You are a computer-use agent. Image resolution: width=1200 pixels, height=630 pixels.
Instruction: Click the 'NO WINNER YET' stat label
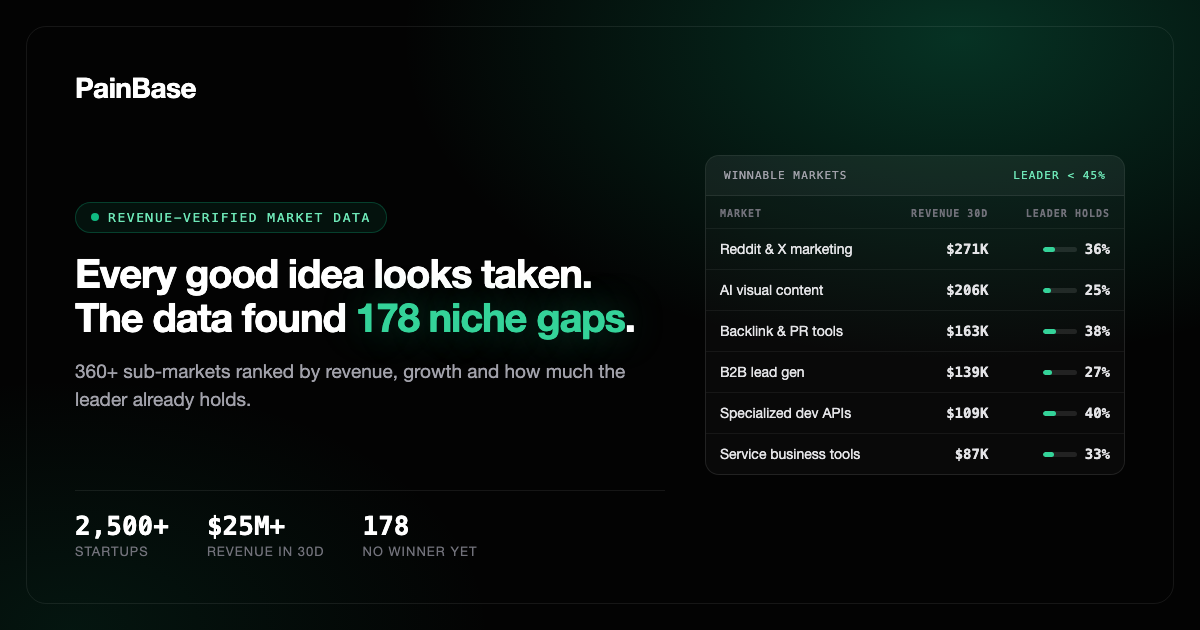coord(420,552)
